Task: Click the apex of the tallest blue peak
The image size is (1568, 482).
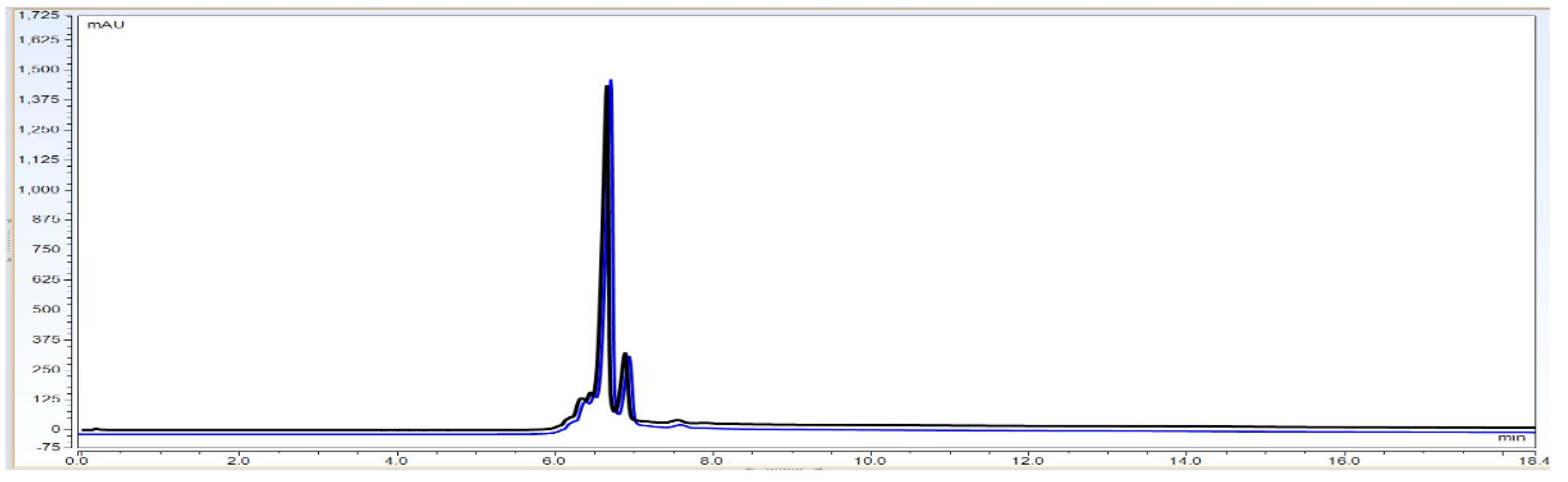Action: (x=610, y=81)
